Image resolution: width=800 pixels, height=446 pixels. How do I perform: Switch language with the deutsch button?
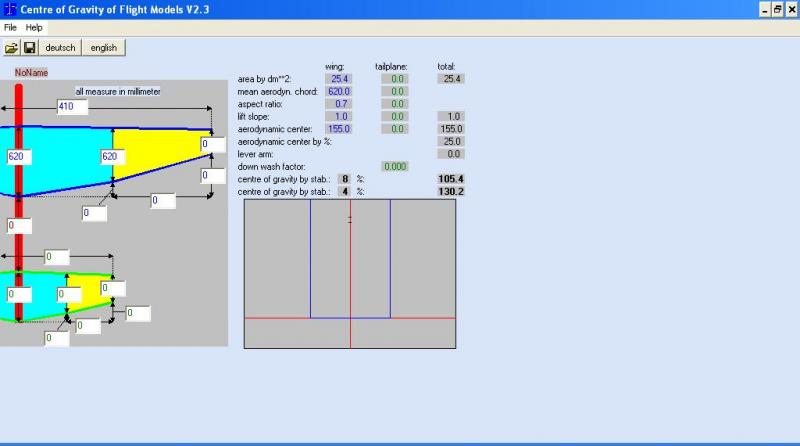pos(60,47)
